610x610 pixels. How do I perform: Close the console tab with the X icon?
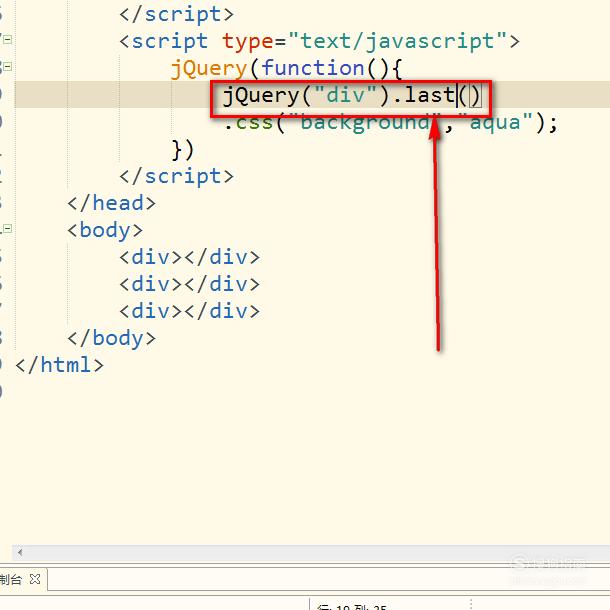pyautogui.click(x=35, y=579)
